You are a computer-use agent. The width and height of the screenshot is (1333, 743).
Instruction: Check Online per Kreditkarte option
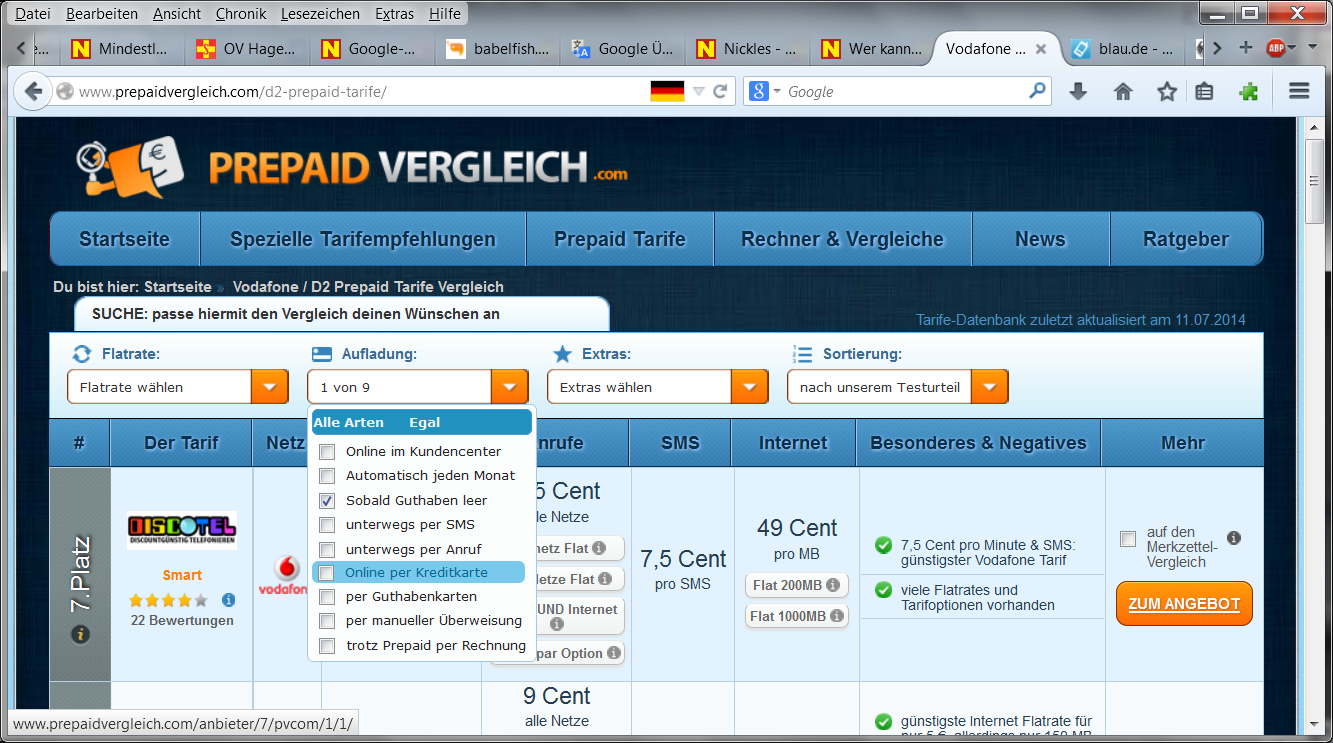click(327, 573)
